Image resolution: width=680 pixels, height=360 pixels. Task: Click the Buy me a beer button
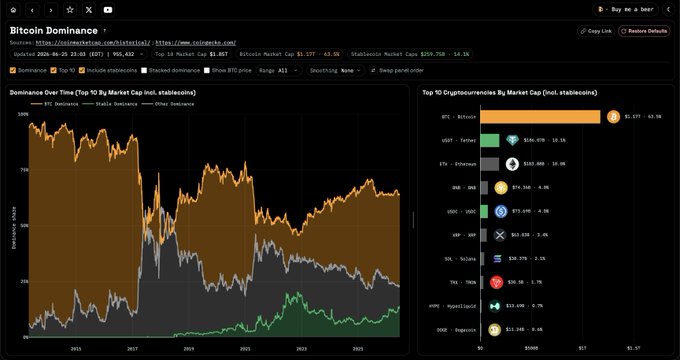click(625, 10)
